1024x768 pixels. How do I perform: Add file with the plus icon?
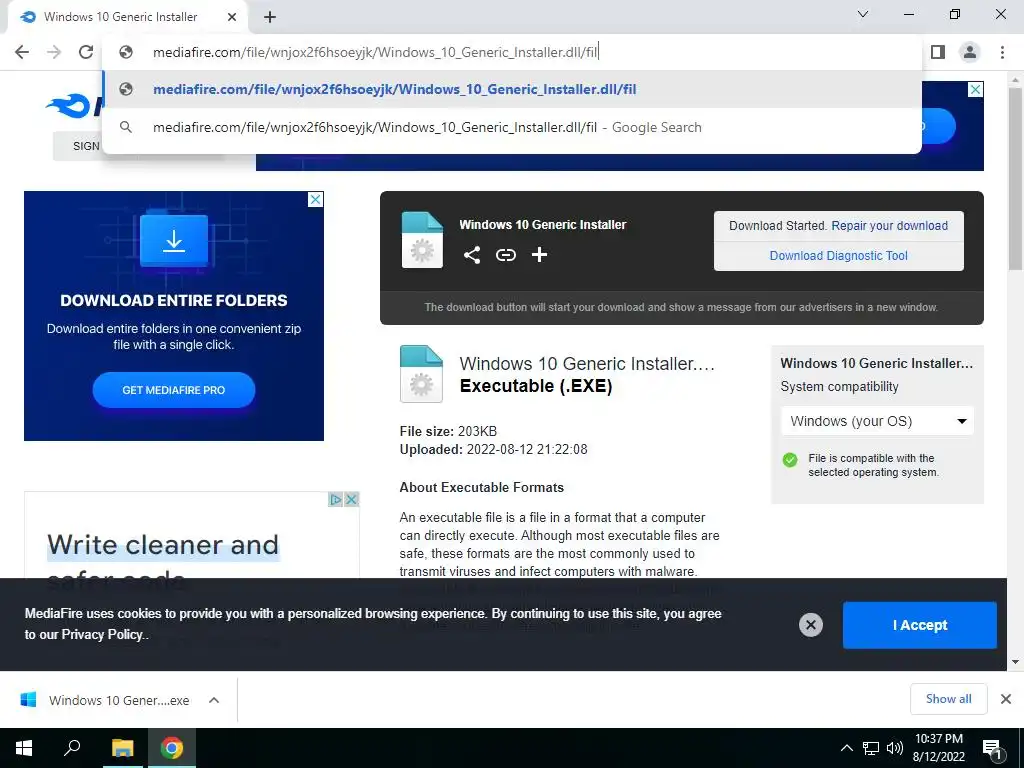539,255
